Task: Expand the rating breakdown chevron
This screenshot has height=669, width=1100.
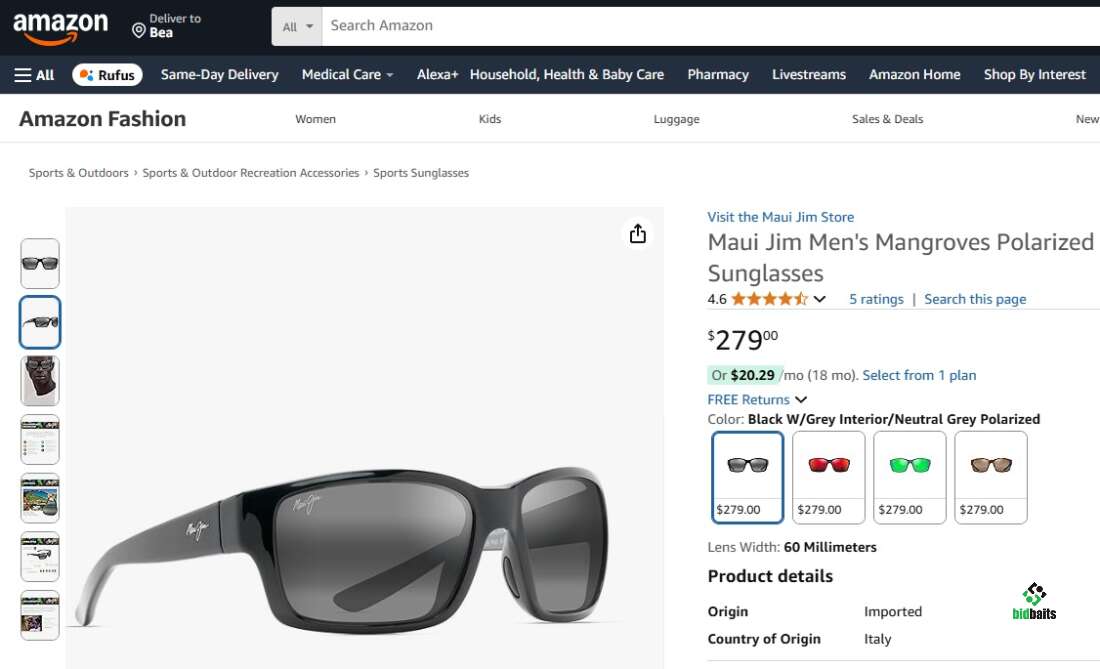Action: coord(819,299)
